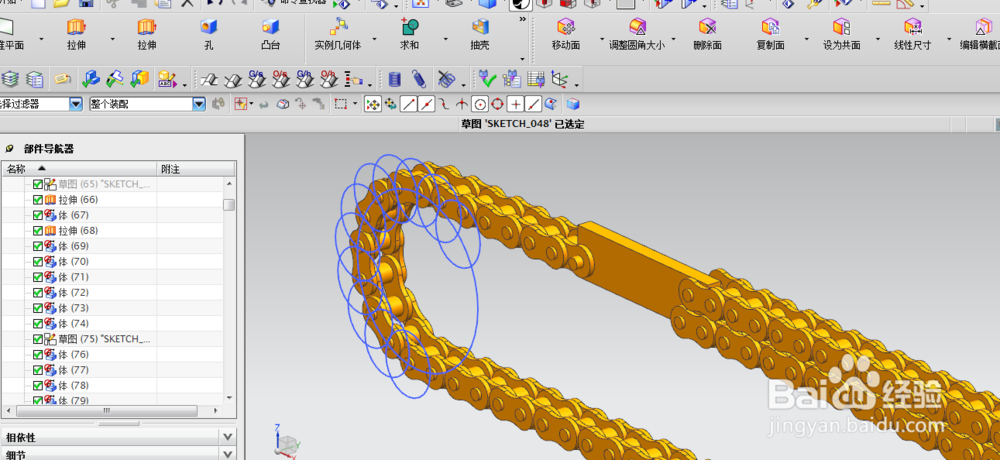Select the 体 (74) tree row

(x=112, y=323)
